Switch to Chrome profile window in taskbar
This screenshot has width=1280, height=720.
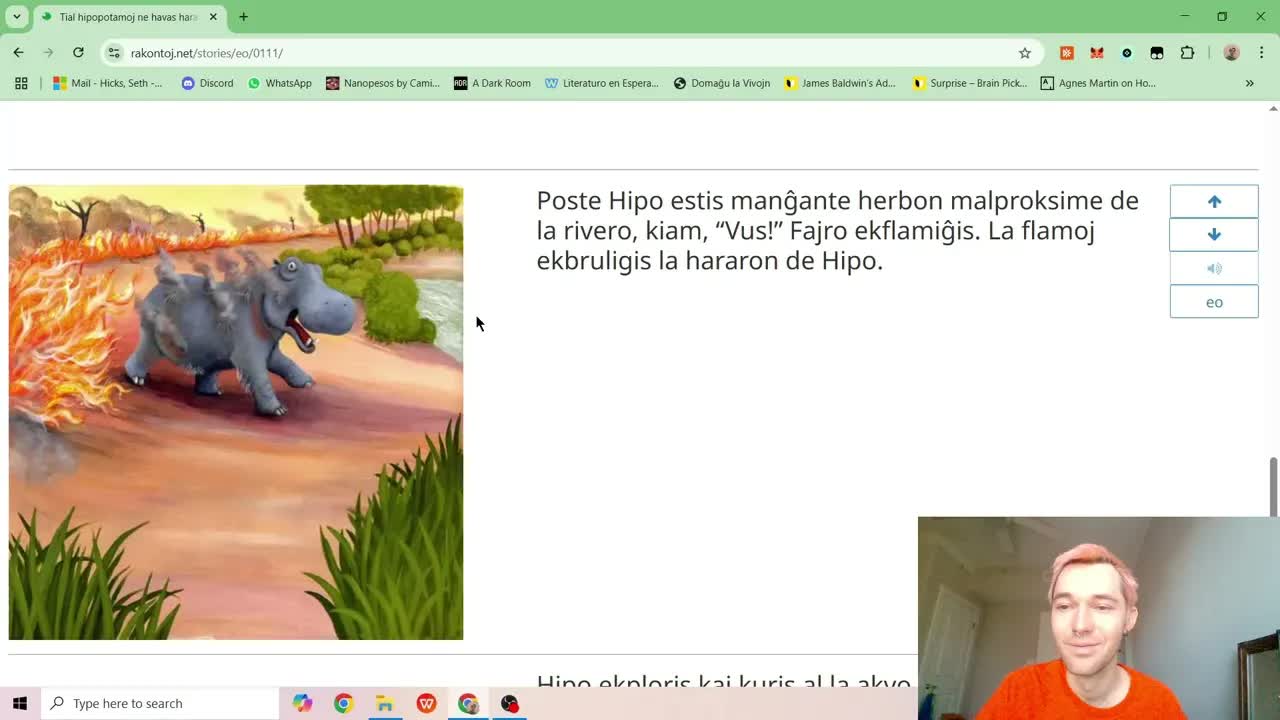pyautogui.click(x=468, y=703)
